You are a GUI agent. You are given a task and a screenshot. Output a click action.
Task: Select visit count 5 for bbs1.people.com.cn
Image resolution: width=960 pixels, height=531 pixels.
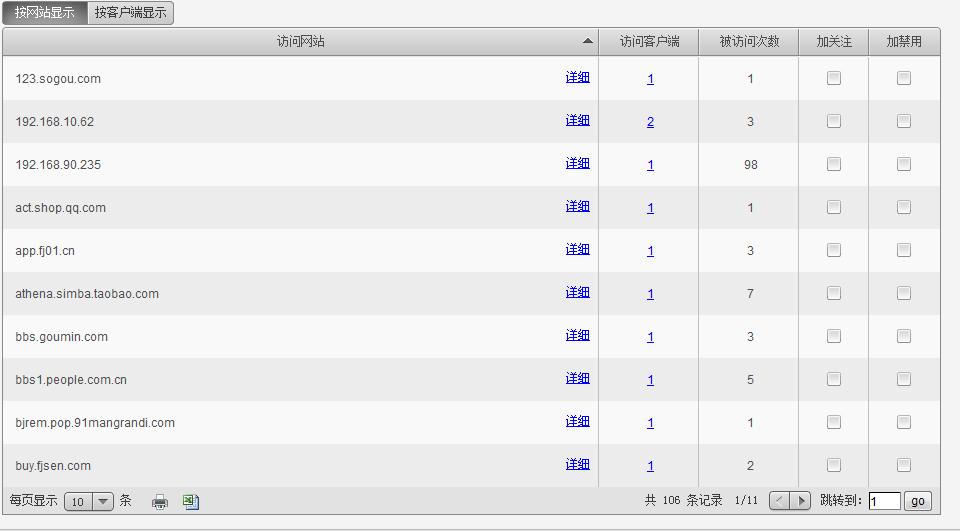(x=750, y=380)
